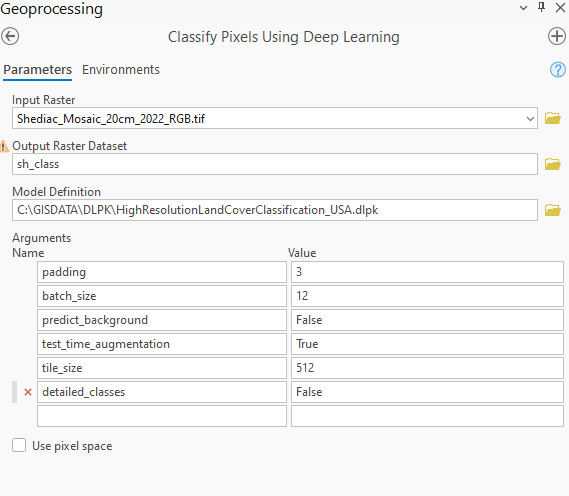This screenshot has width=569, height=496.
Task: Go back using the back arrow icon
Action: [10, 36]
